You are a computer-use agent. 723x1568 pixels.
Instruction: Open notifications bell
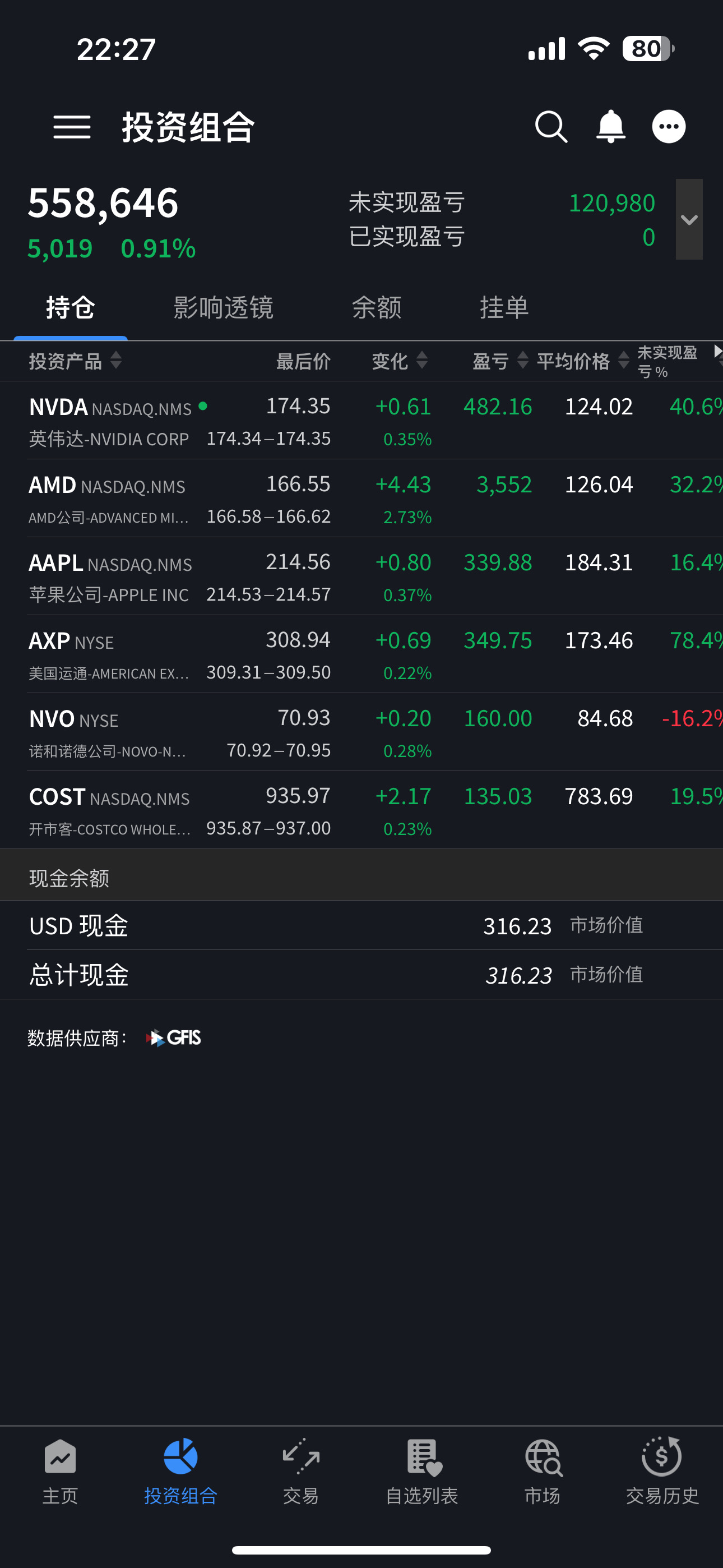(610, 127)
